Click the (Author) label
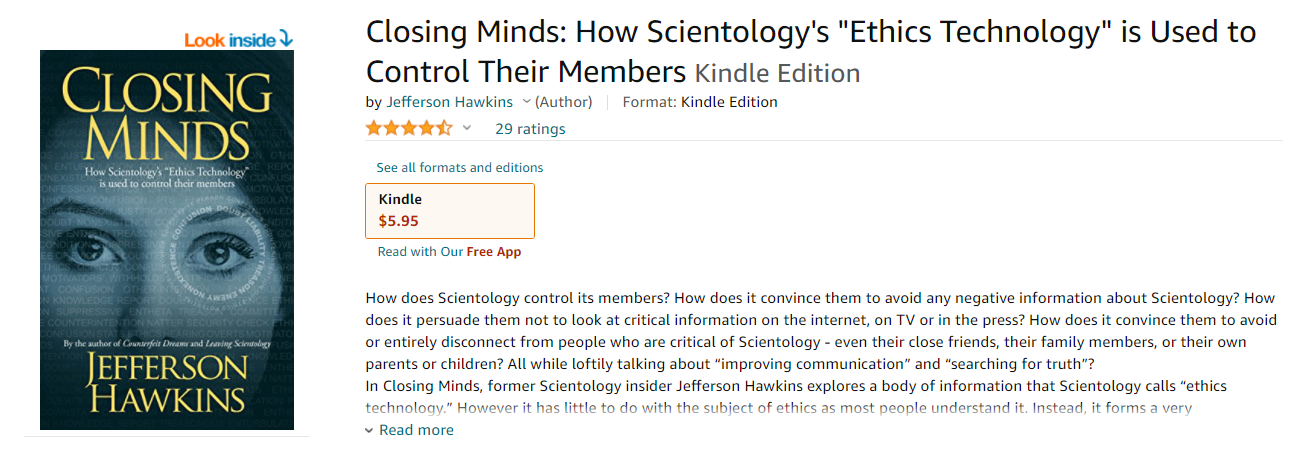This screenshot has height=453, width=1309. pyautogui.click(x=564, y=102)
